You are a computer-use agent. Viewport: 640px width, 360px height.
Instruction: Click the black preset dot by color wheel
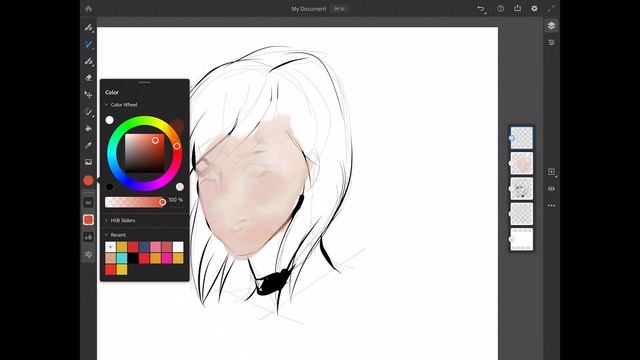(x=109, y=187)
